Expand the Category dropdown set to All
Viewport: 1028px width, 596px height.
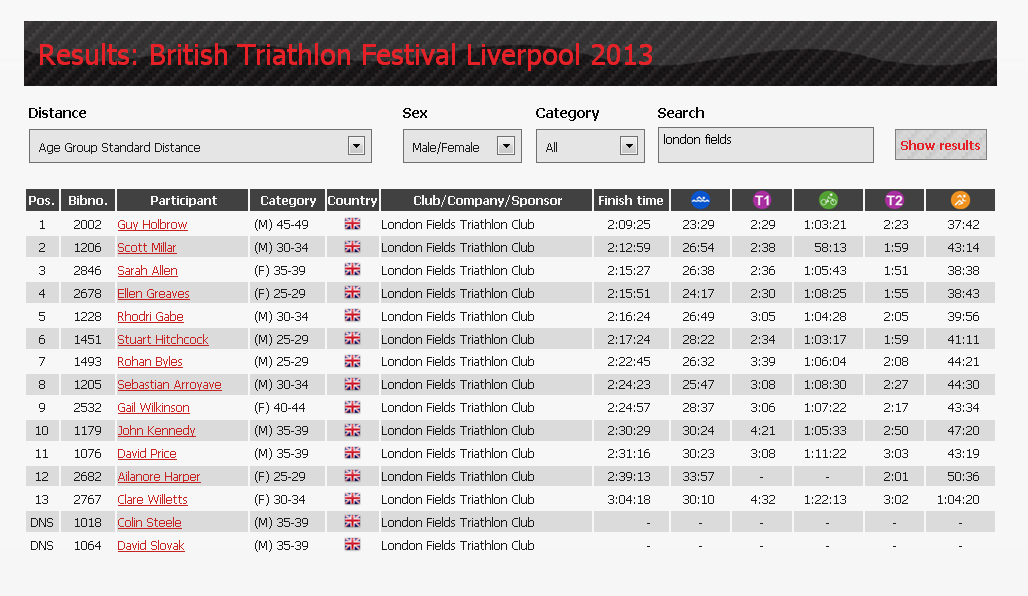[x=590, y=146]
